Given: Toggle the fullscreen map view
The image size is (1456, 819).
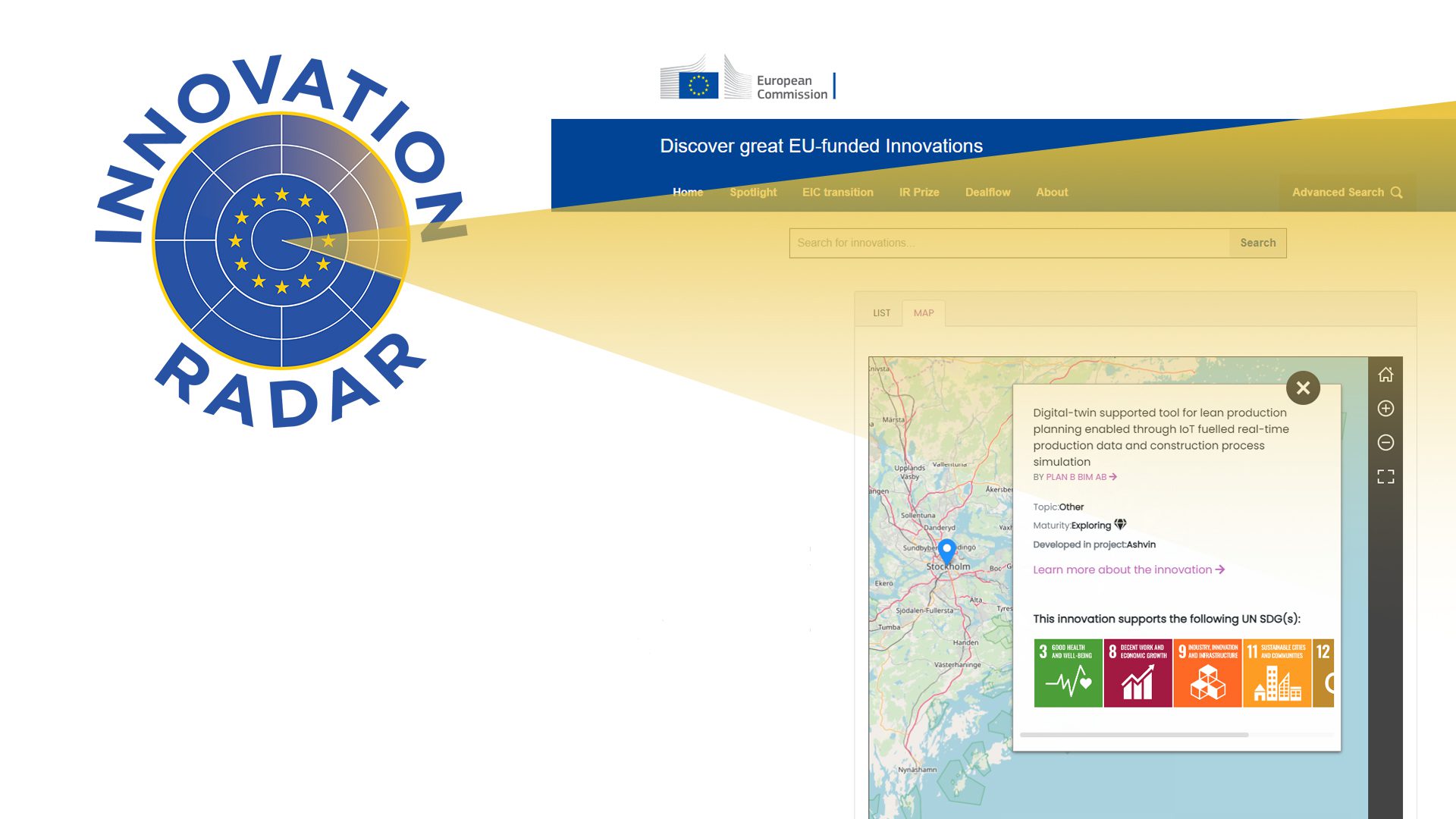Looking at the screenshot, I should (x=1385, y=477).
